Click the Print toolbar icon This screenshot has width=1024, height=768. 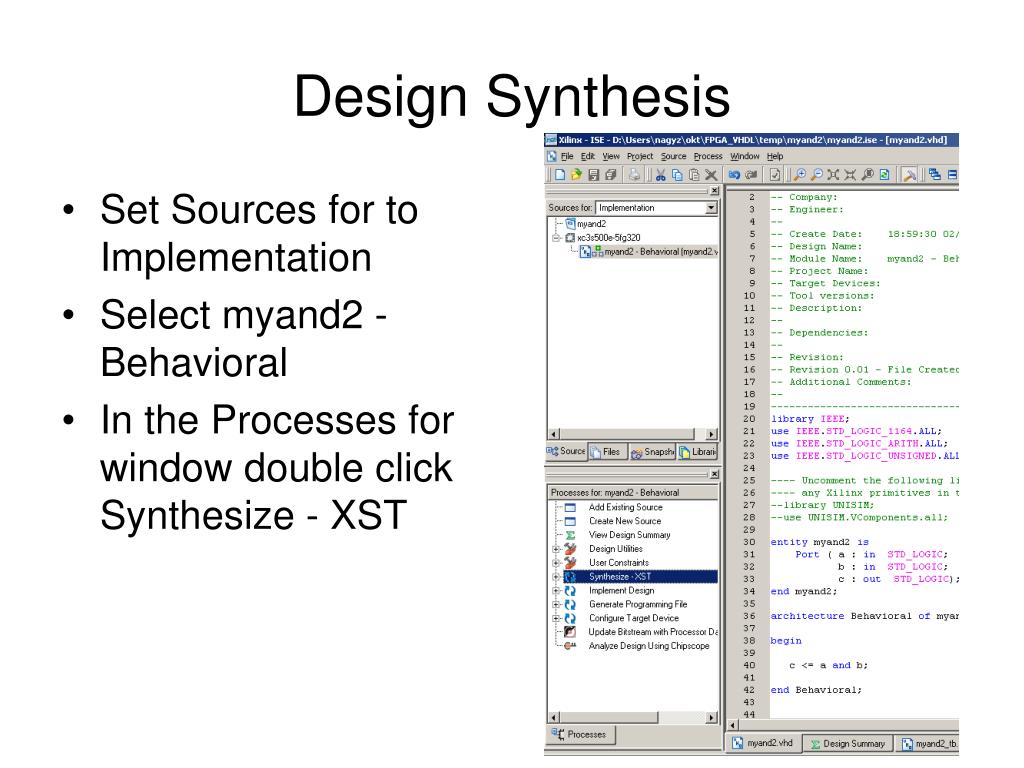pos(633,174)
